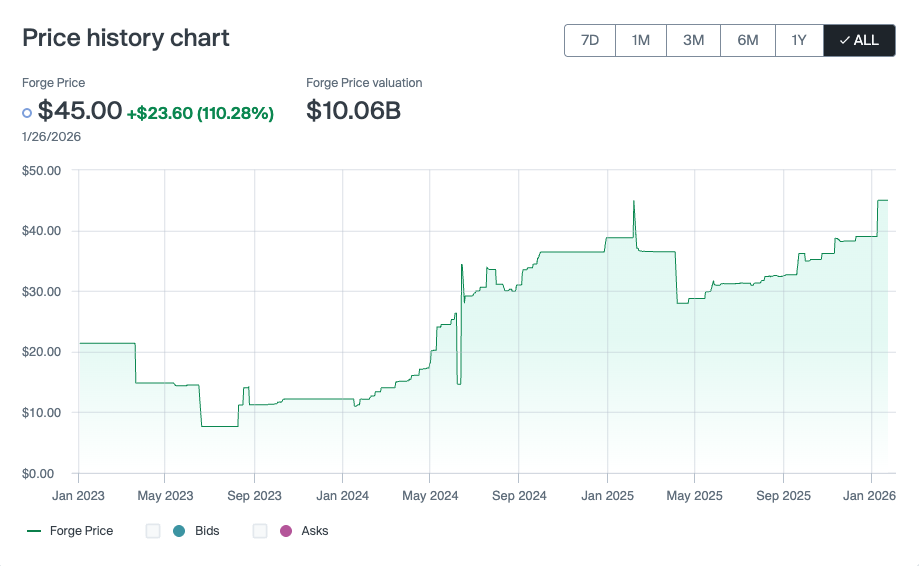
Task: Click the $45.00 Forge Price value
Action: (80, 110)
